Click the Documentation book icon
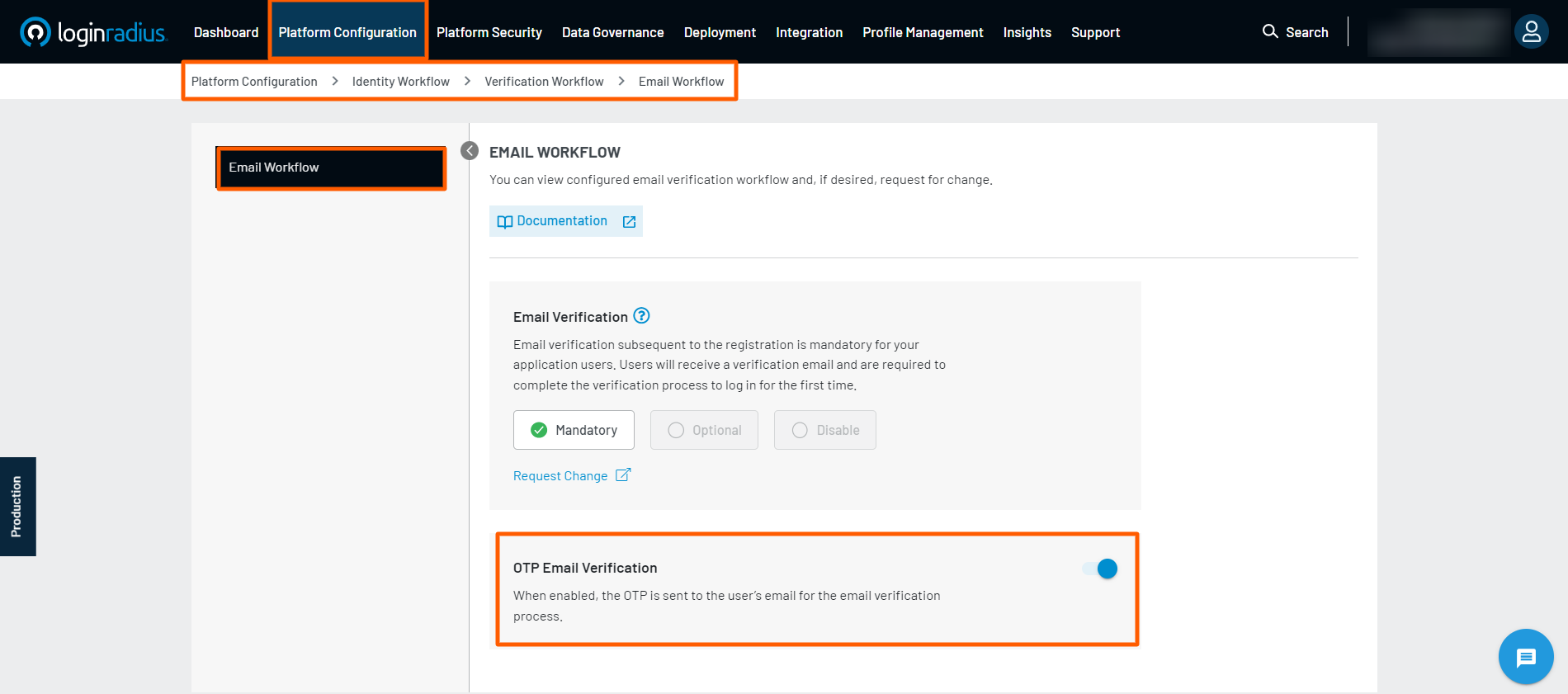 (505, 221)
